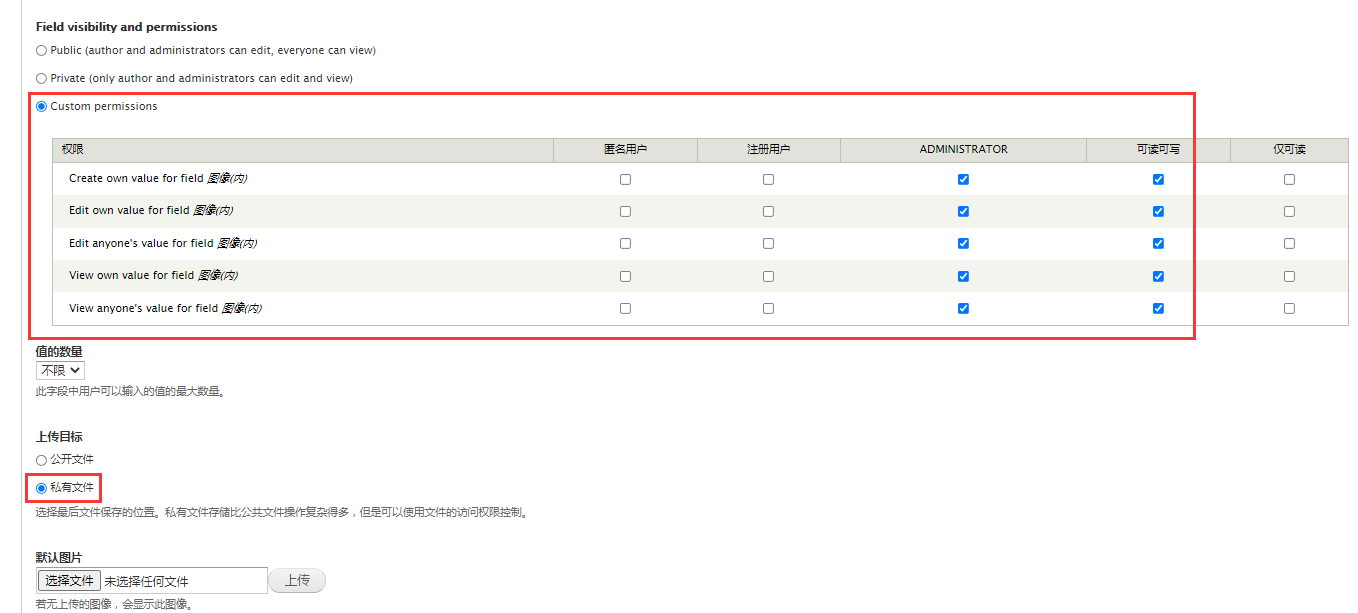The height and width of the screenshot is (613, 1358).
Task: Uncheck View anyone's value for ADMINISTRATOR
Action: click(963, 308)
